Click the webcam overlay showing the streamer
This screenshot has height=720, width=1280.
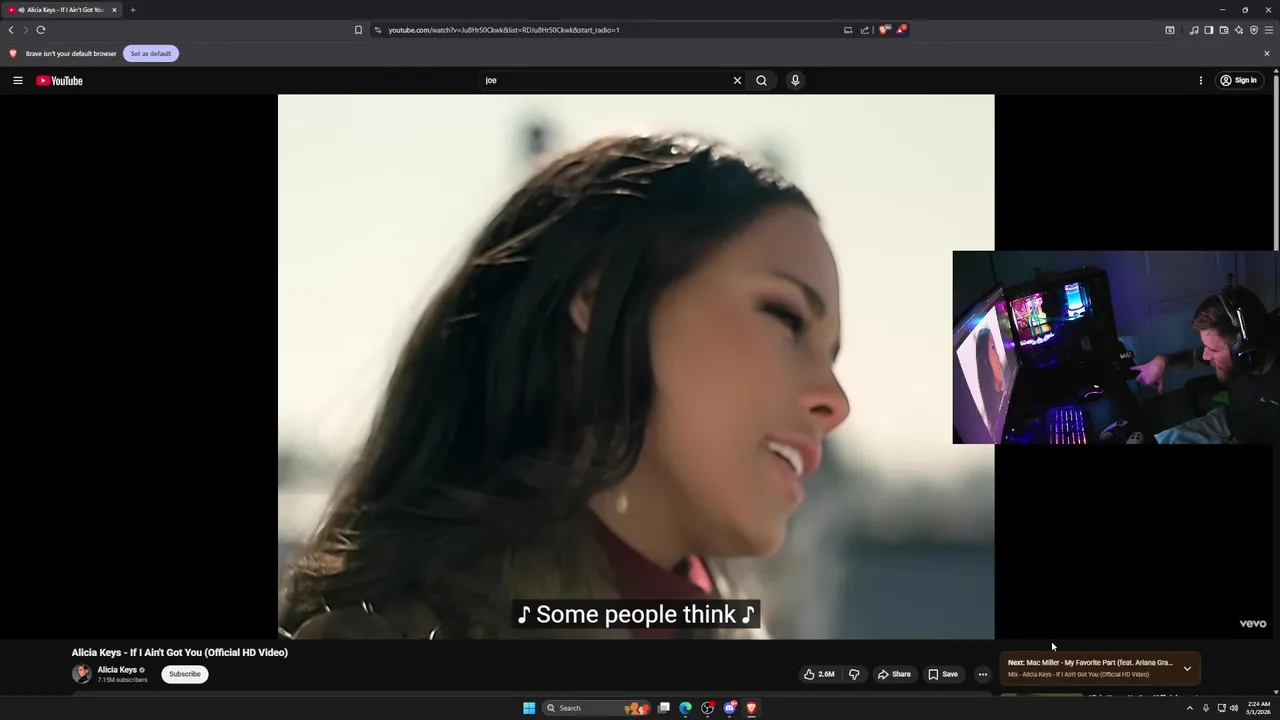coord(1116,347)
